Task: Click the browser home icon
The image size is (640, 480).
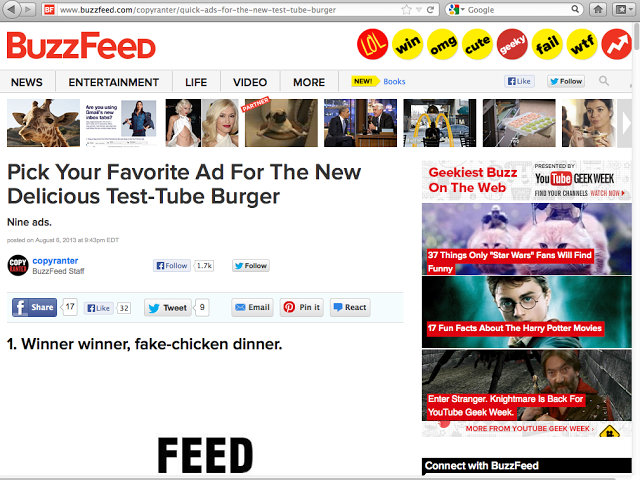Action: coord(598,9)
